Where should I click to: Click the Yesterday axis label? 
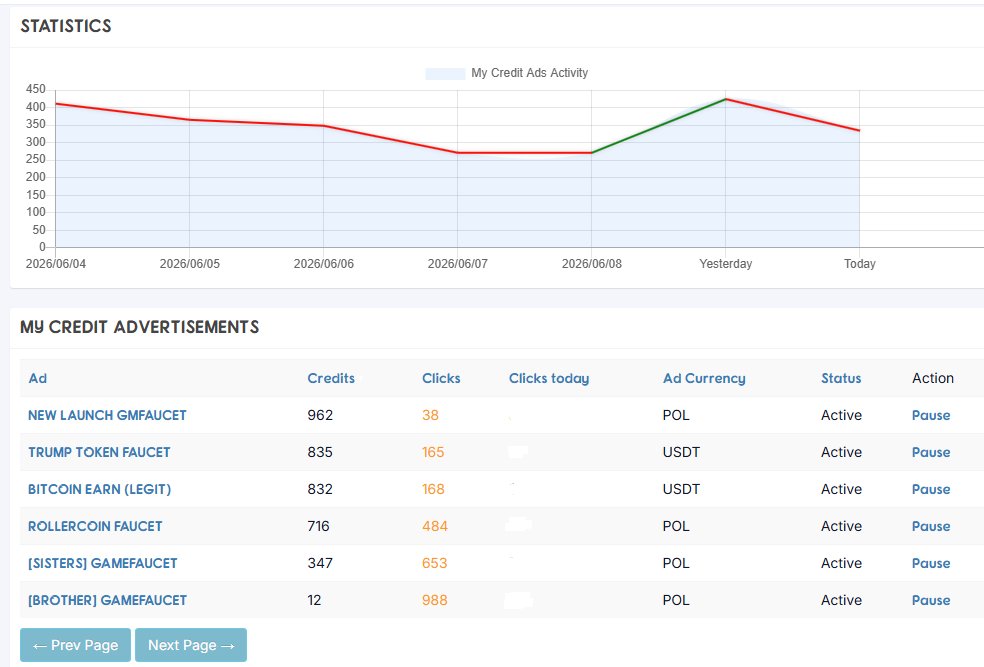point(725,264)
